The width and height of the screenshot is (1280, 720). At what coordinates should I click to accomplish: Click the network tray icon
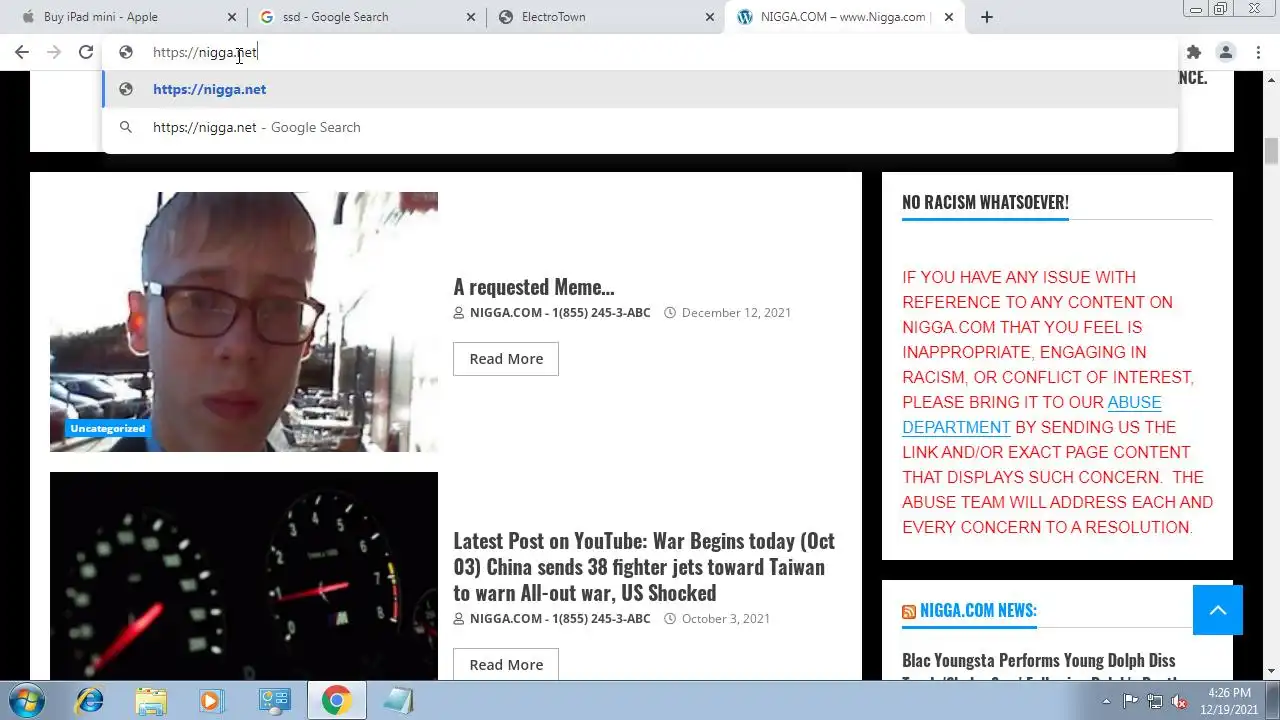[1155, 701]
